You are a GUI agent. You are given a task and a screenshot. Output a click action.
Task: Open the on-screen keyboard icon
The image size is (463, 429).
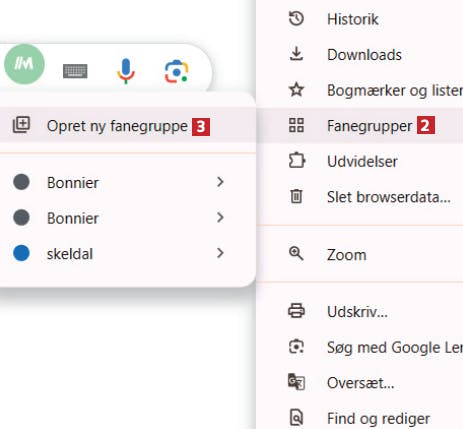pos(75,71)
